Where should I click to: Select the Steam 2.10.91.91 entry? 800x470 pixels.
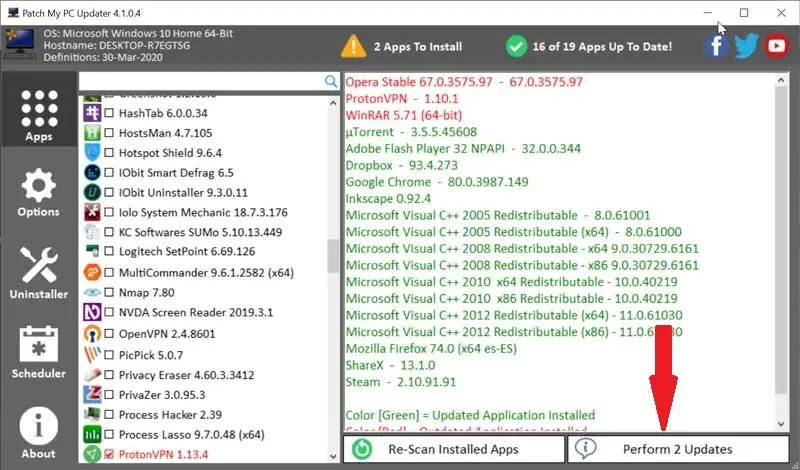click(401, 382)
